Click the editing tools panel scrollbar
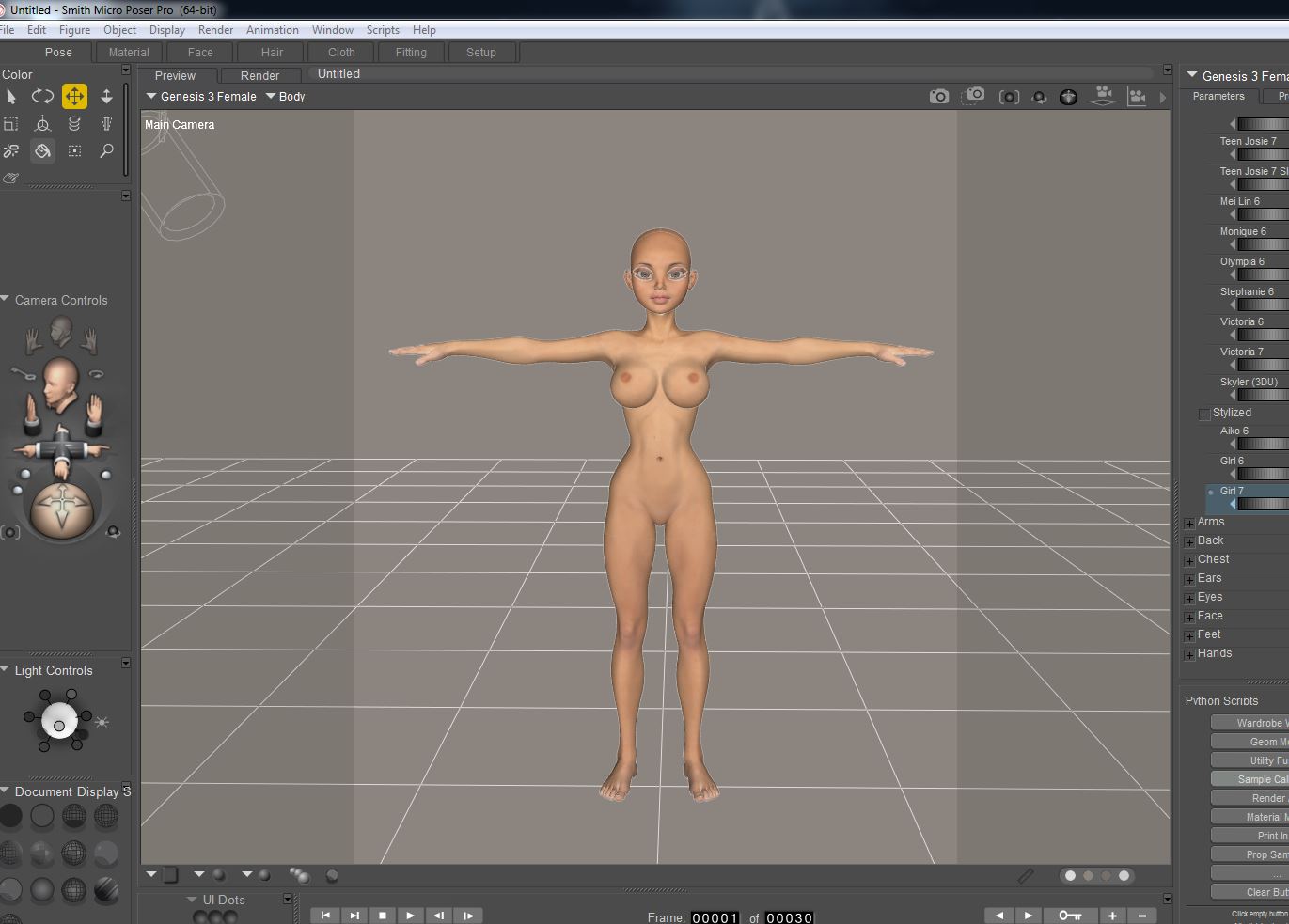 126,130
